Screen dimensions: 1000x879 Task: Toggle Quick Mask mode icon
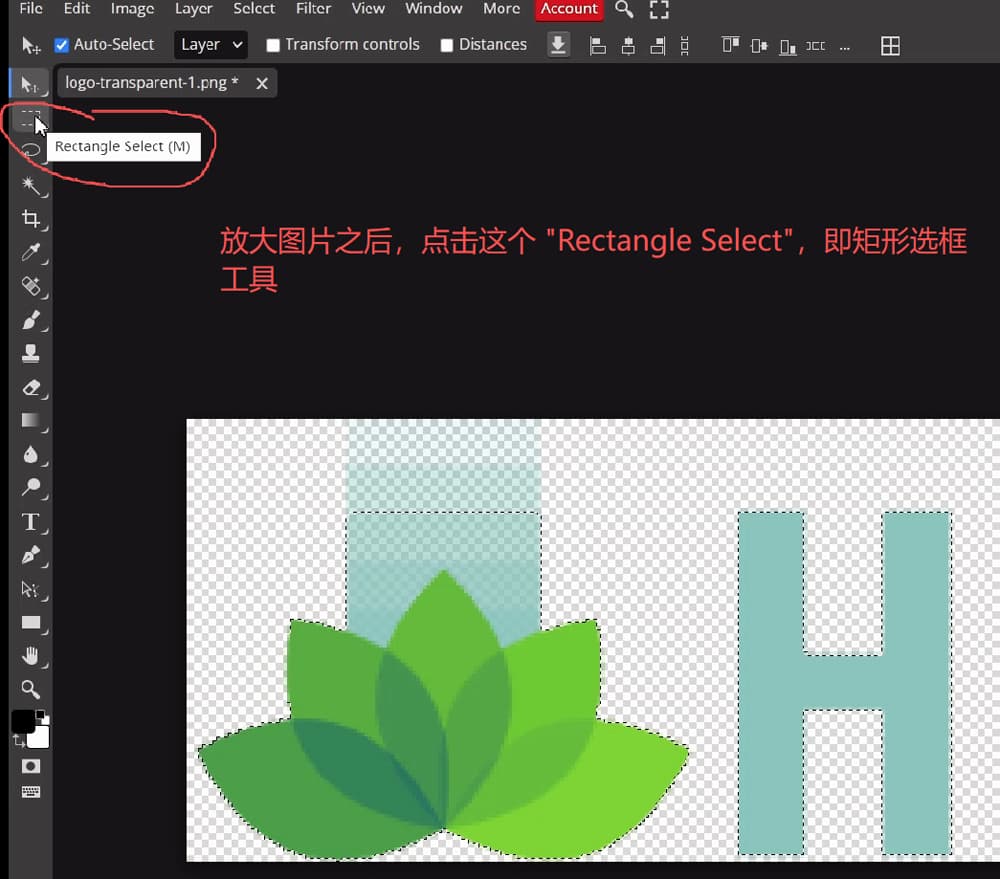[30, 766]
